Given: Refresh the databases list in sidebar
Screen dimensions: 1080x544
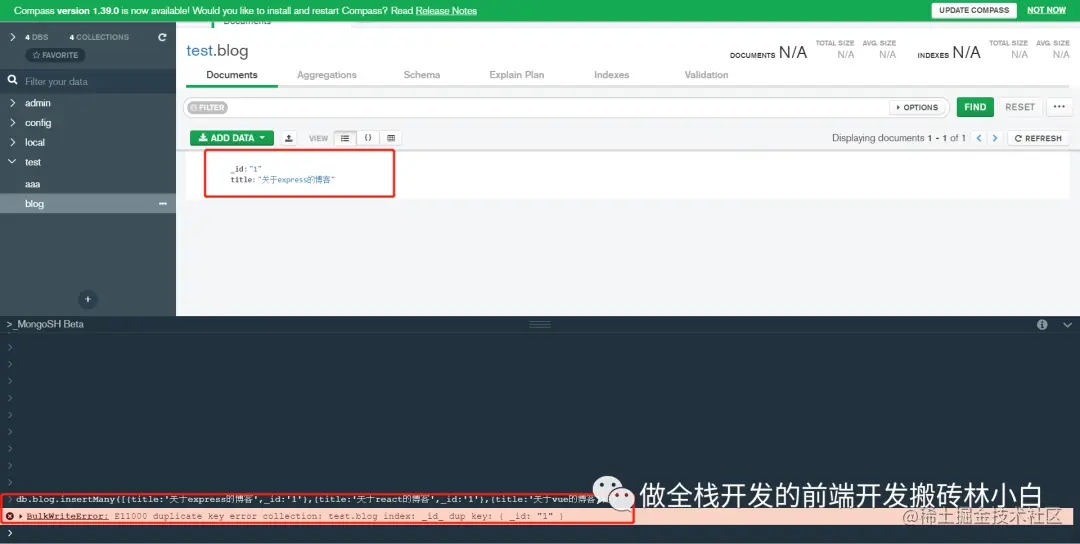Looking at the screenshot, I should tap(162, 37).
